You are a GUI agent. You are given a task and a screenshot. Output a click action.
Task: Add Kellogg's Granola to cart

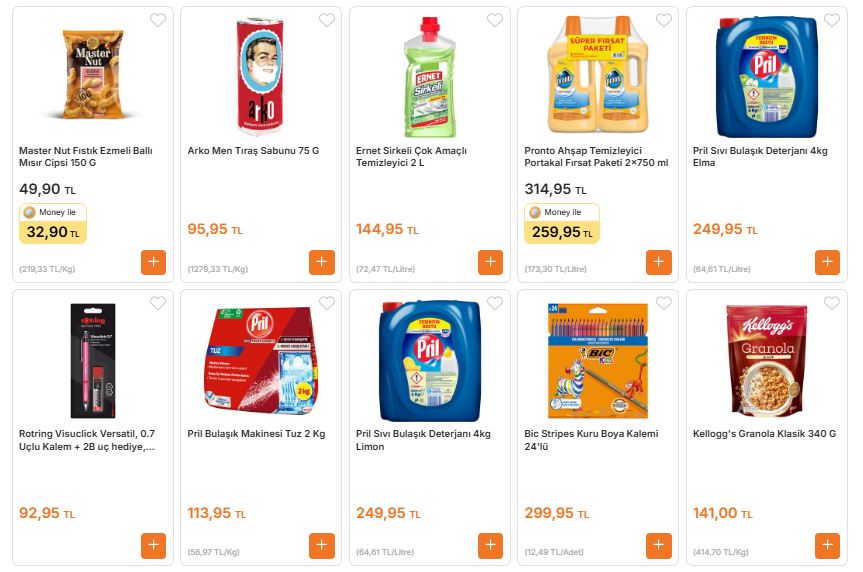coord(827,546)
